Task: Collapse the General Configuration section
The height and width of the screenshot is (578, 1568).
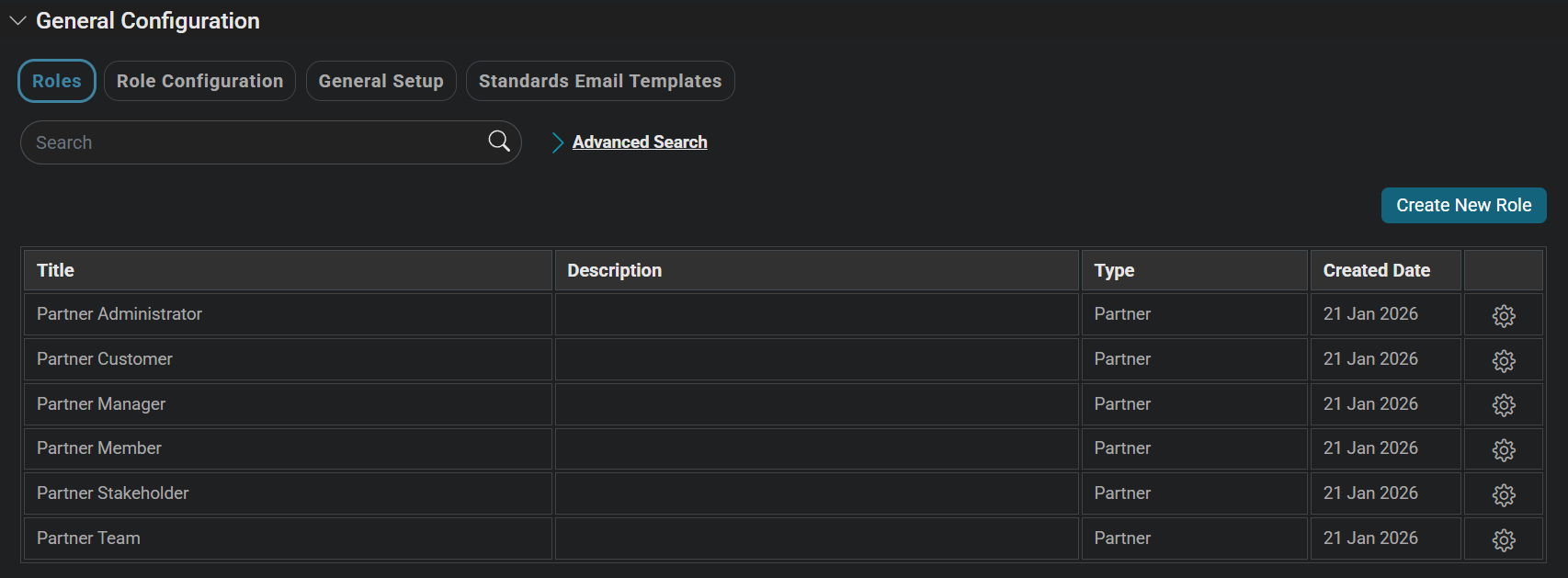Action: 17,21
